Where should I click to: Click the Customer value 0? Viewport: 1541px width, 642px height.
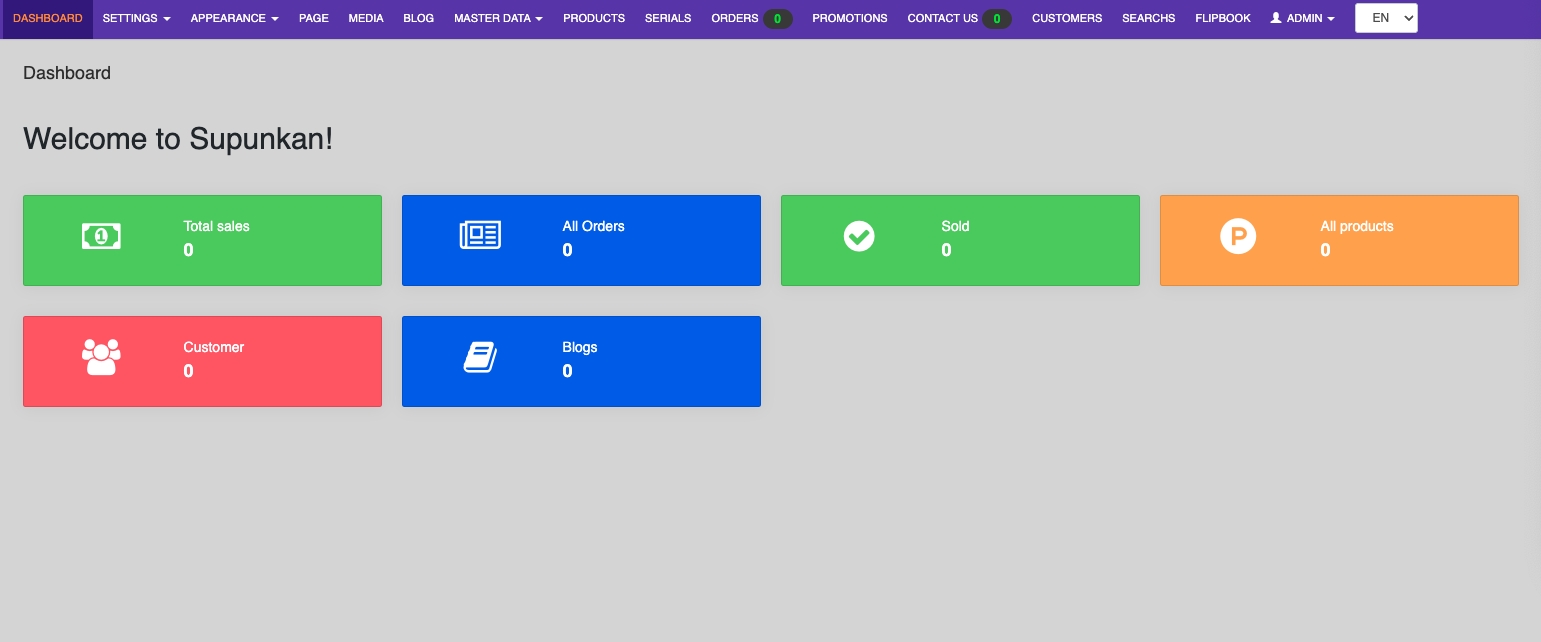pyautogui.click(x=189, y=371)
